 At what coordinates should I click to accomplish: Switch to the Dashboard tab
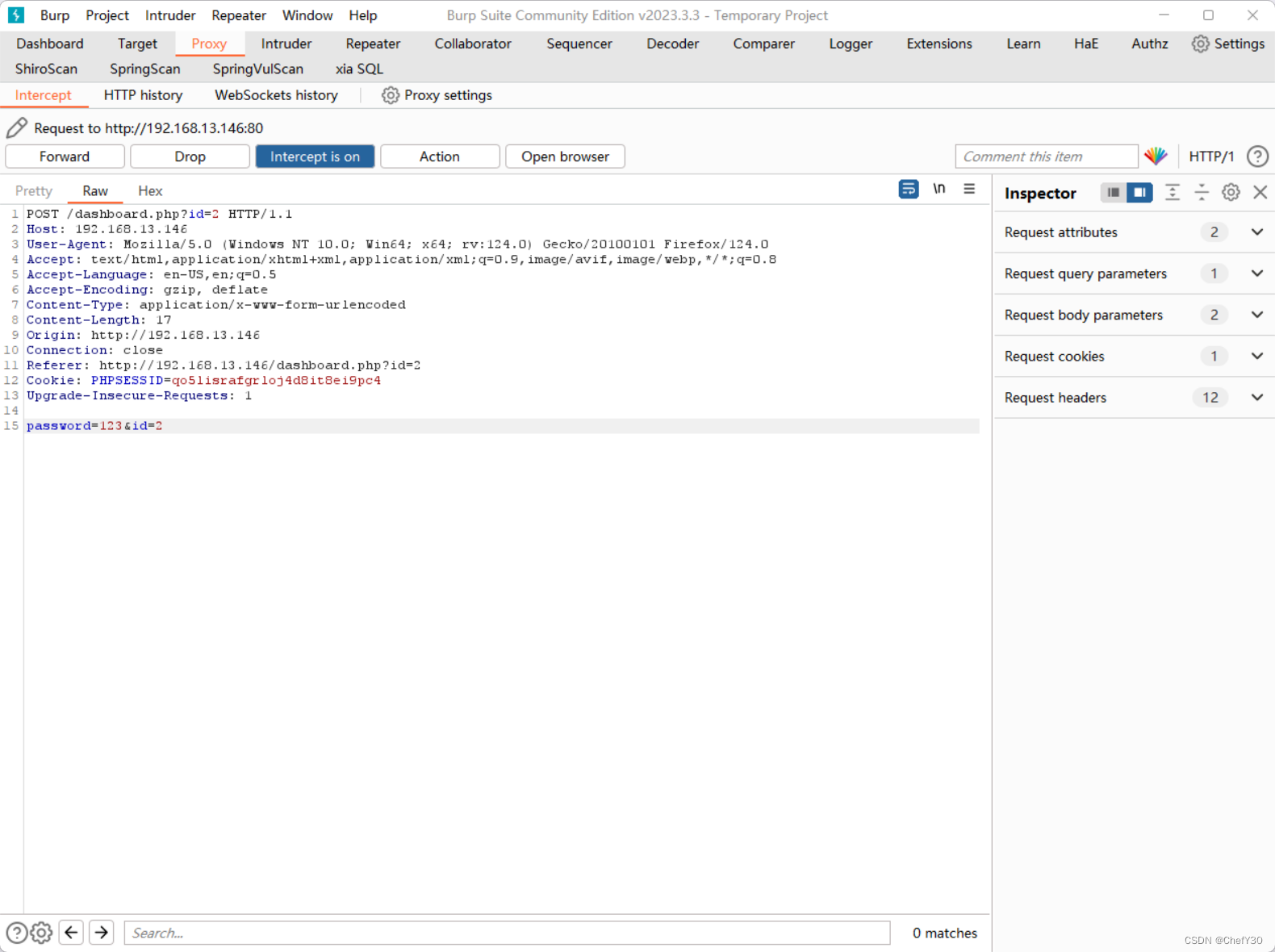point(50,44)
